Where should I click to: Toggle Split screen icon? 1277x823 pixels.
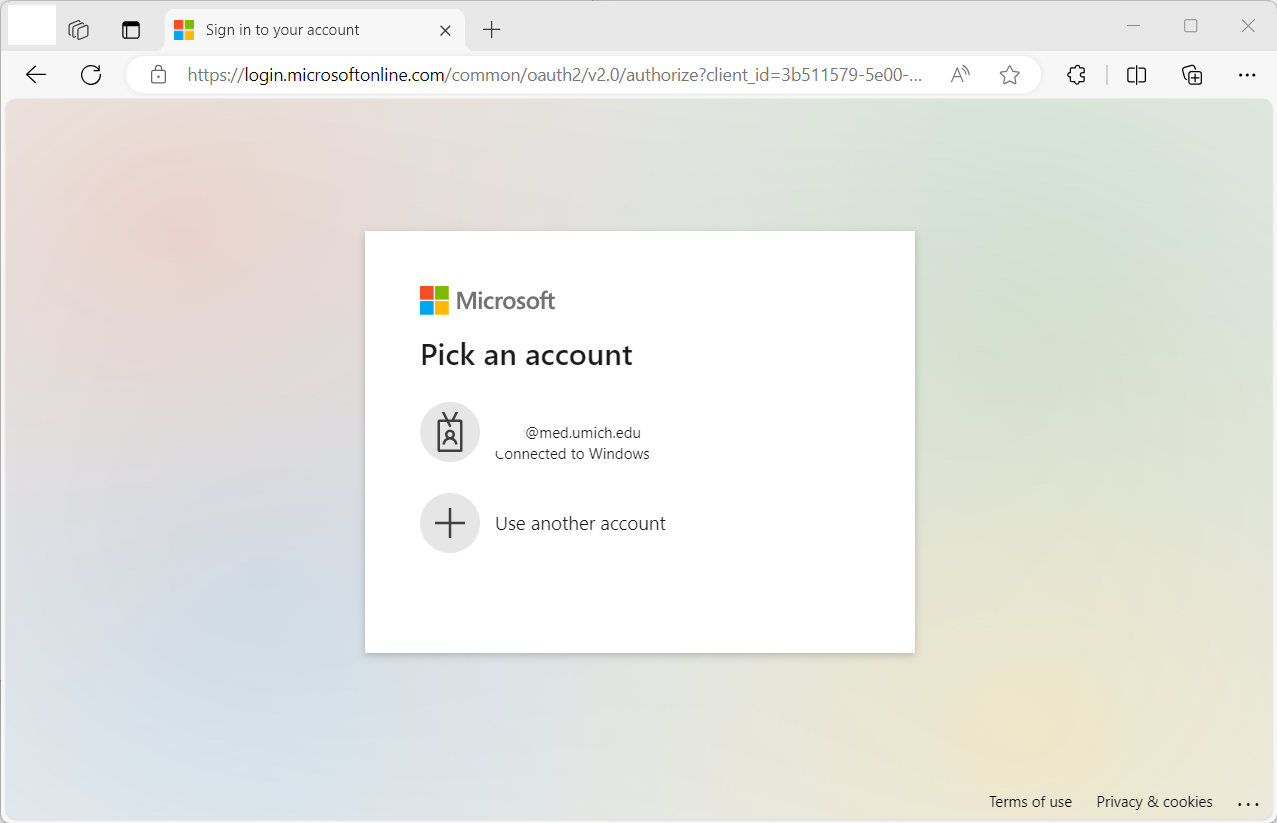pos(1136,75)
